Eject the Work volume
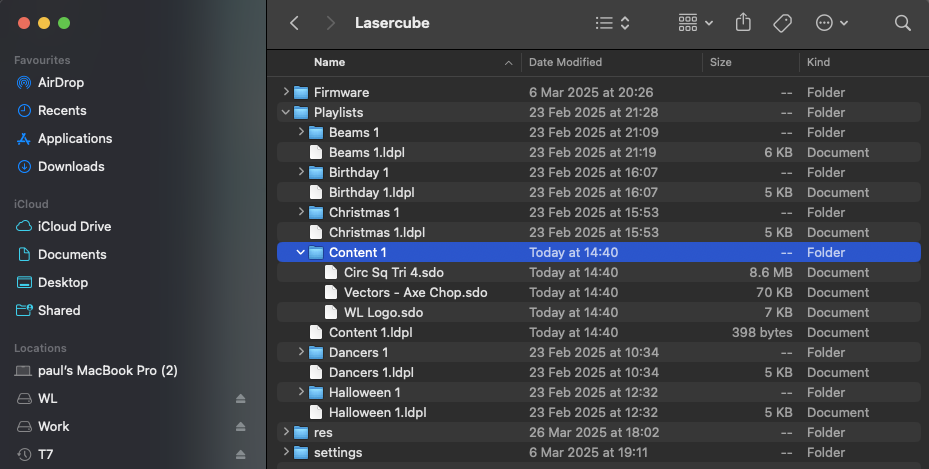The height and width of the screenshot is (469, 929). (x=240, y=427)
